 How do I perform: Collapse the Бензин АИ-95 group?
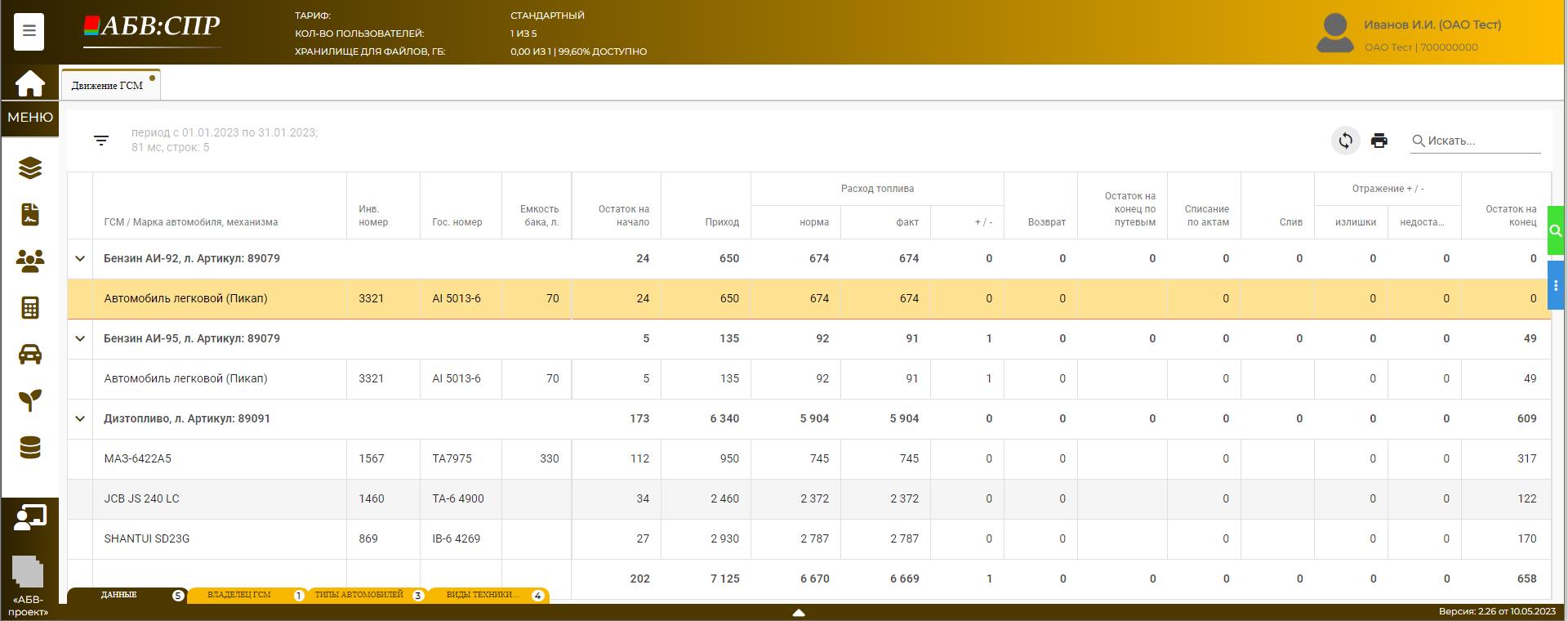pos(80,338)
